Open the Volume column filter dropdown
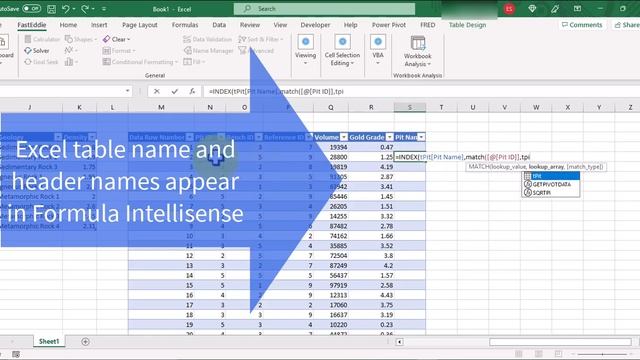Image resolution: width=640 pixels, height=360 pixels. (x=344, y=137)
